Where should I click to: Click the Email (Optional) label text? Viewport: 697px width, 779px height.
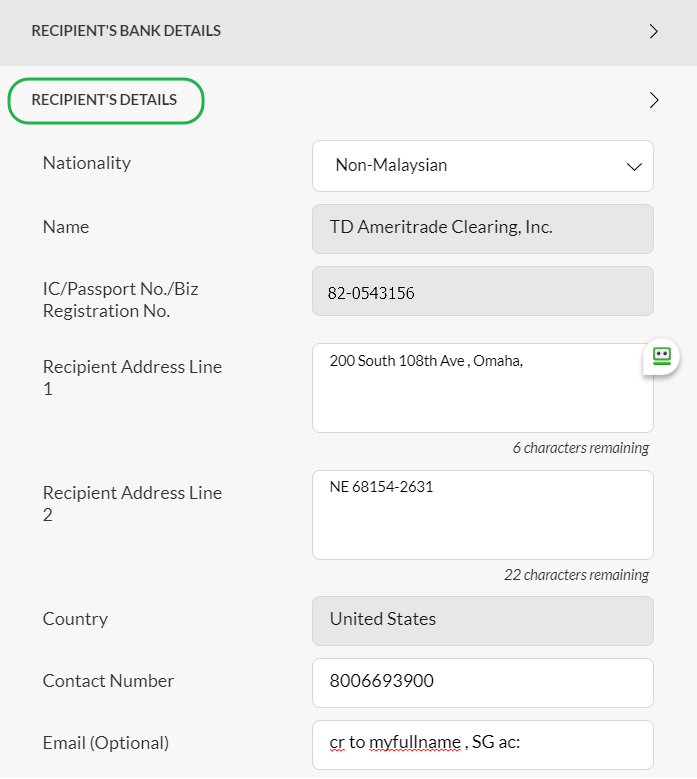106,743
